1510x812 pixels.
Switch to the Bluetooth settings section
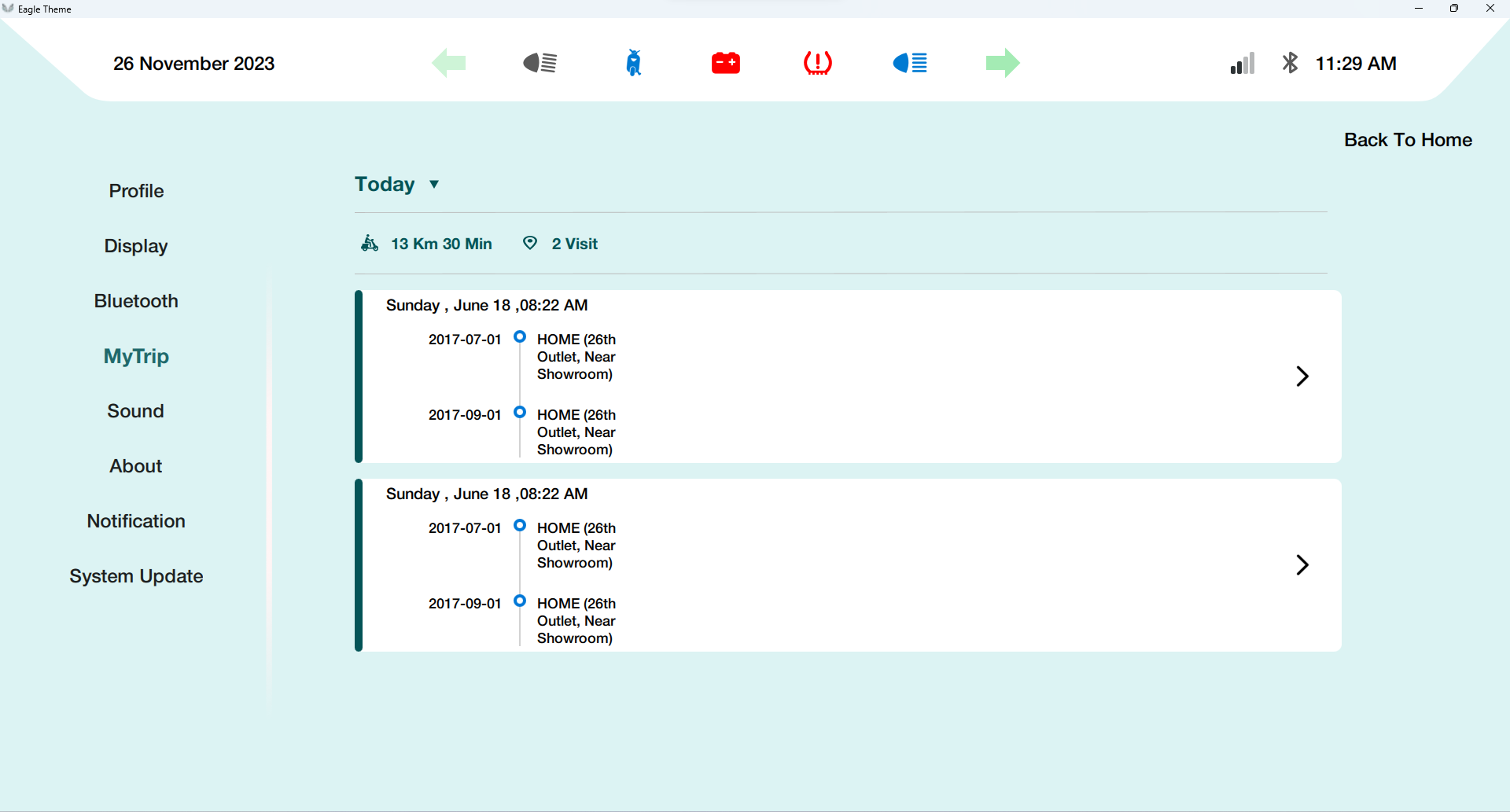click(136, 301)
